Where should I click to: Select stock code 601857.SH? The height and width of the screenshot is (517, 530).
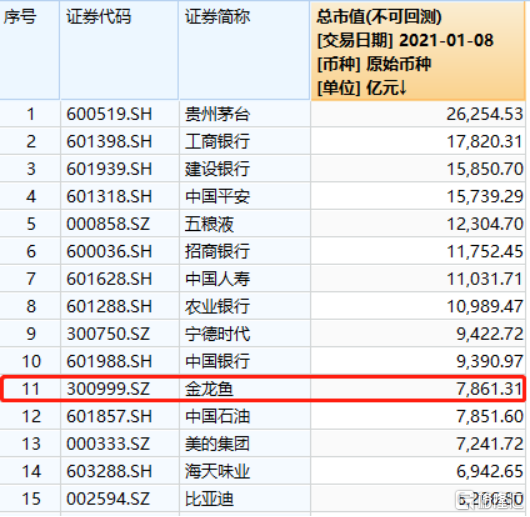[109, 416]
